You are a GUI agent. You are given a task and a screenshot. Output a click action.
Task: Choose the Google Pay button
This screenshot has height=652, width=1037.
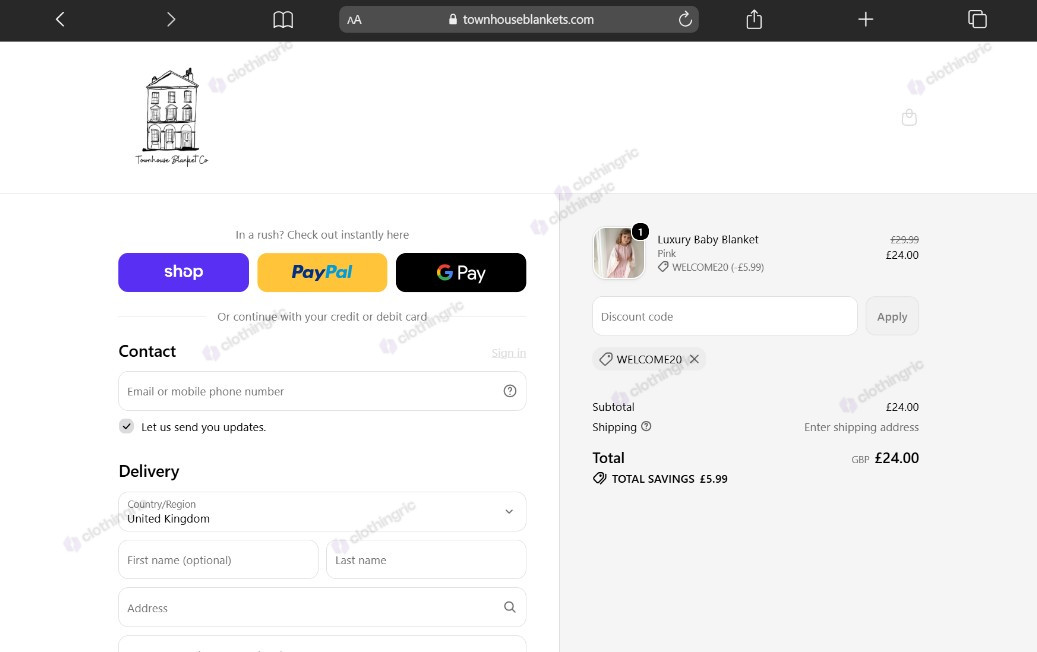click(461, 272)
